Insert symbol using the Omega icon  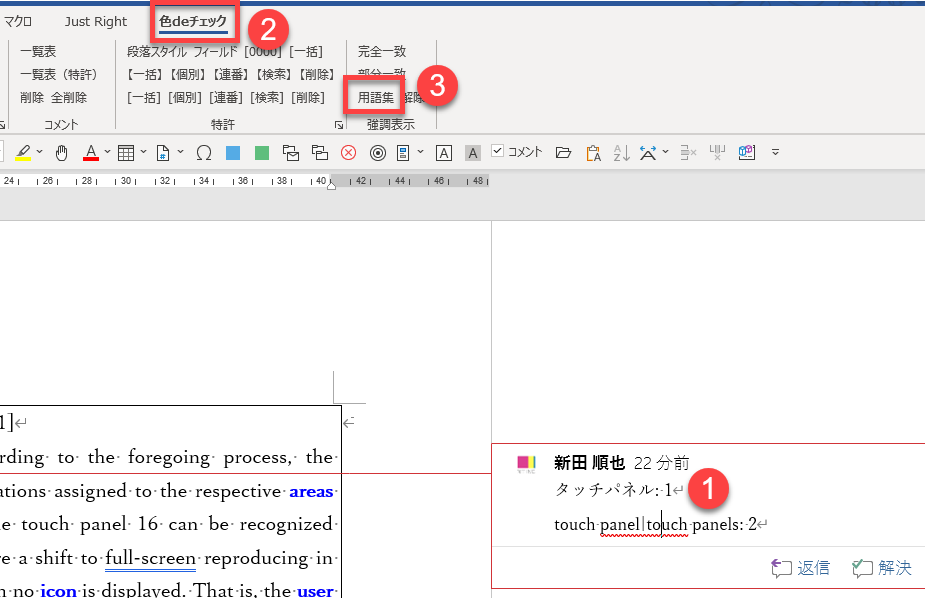[x=204, y=153]
